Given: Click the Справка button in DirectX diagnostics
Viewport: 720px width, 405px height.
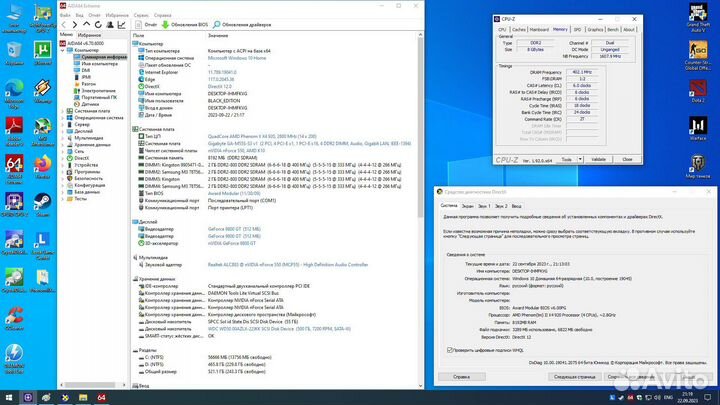Looking at the screenshot, I should [461, 377].
